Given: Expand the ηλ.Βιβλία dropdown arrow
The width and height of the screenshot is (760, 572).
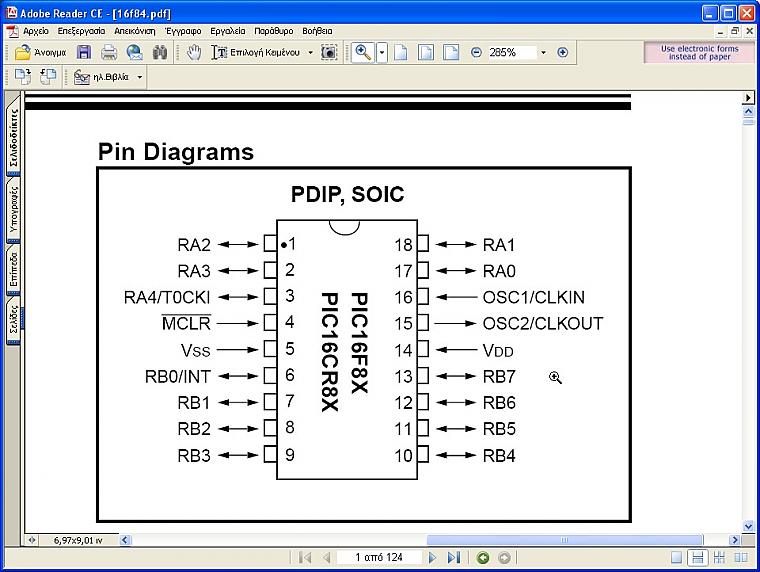Looking at the screenshot, I should point(140,77).
